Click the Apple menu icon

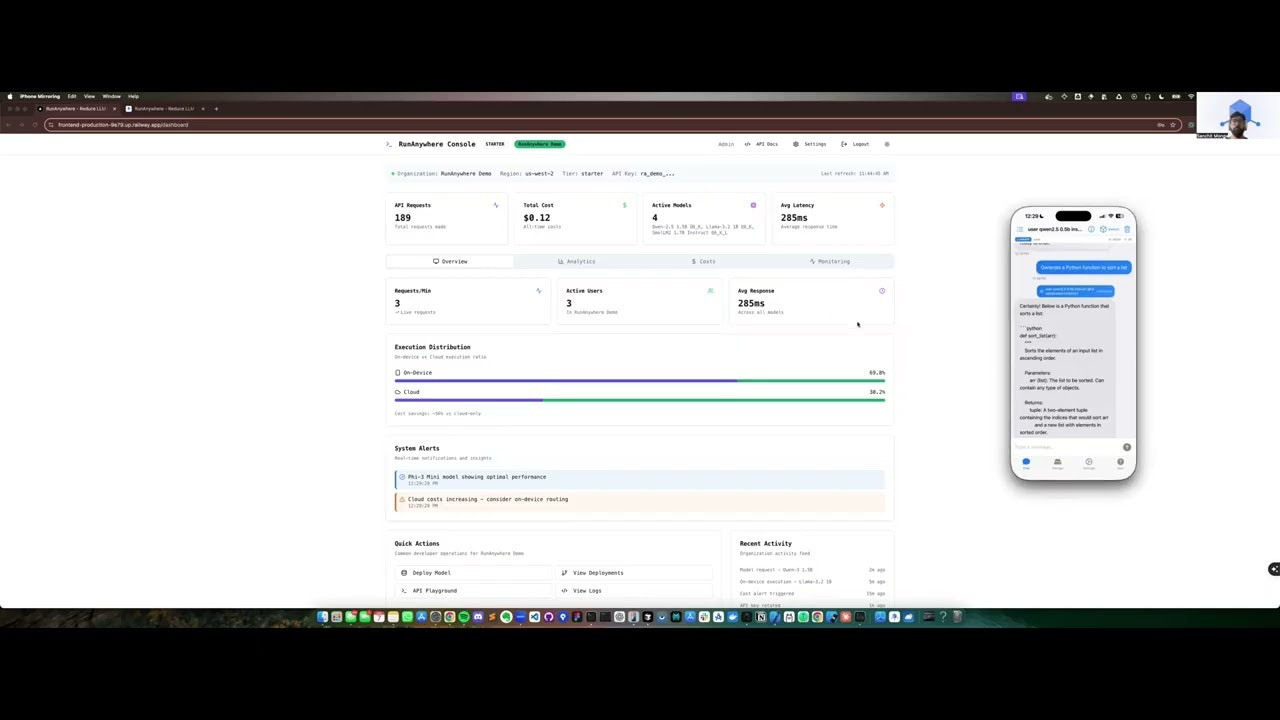10,96
